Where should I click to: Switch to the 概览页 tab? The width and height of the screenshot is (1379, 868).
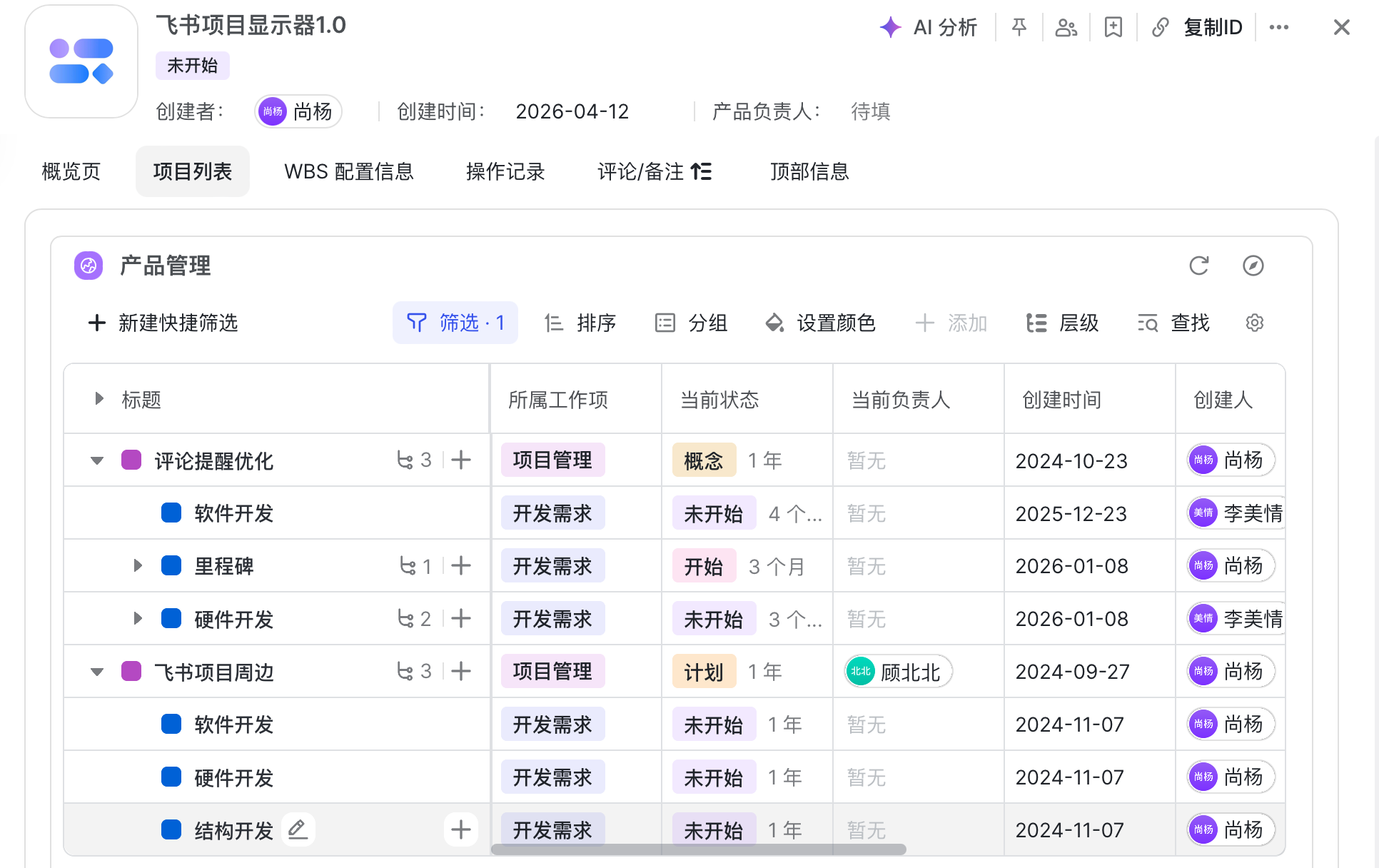click(x=71, y=171)
